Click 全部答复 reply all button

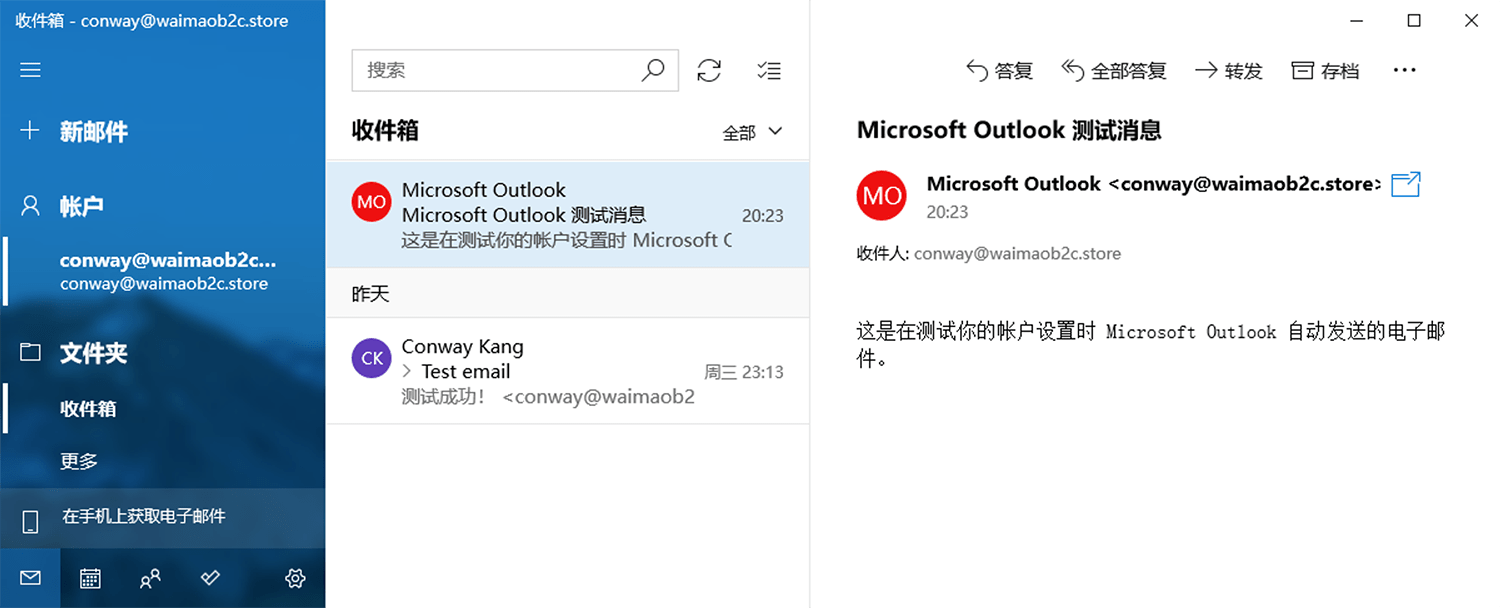1114,70
